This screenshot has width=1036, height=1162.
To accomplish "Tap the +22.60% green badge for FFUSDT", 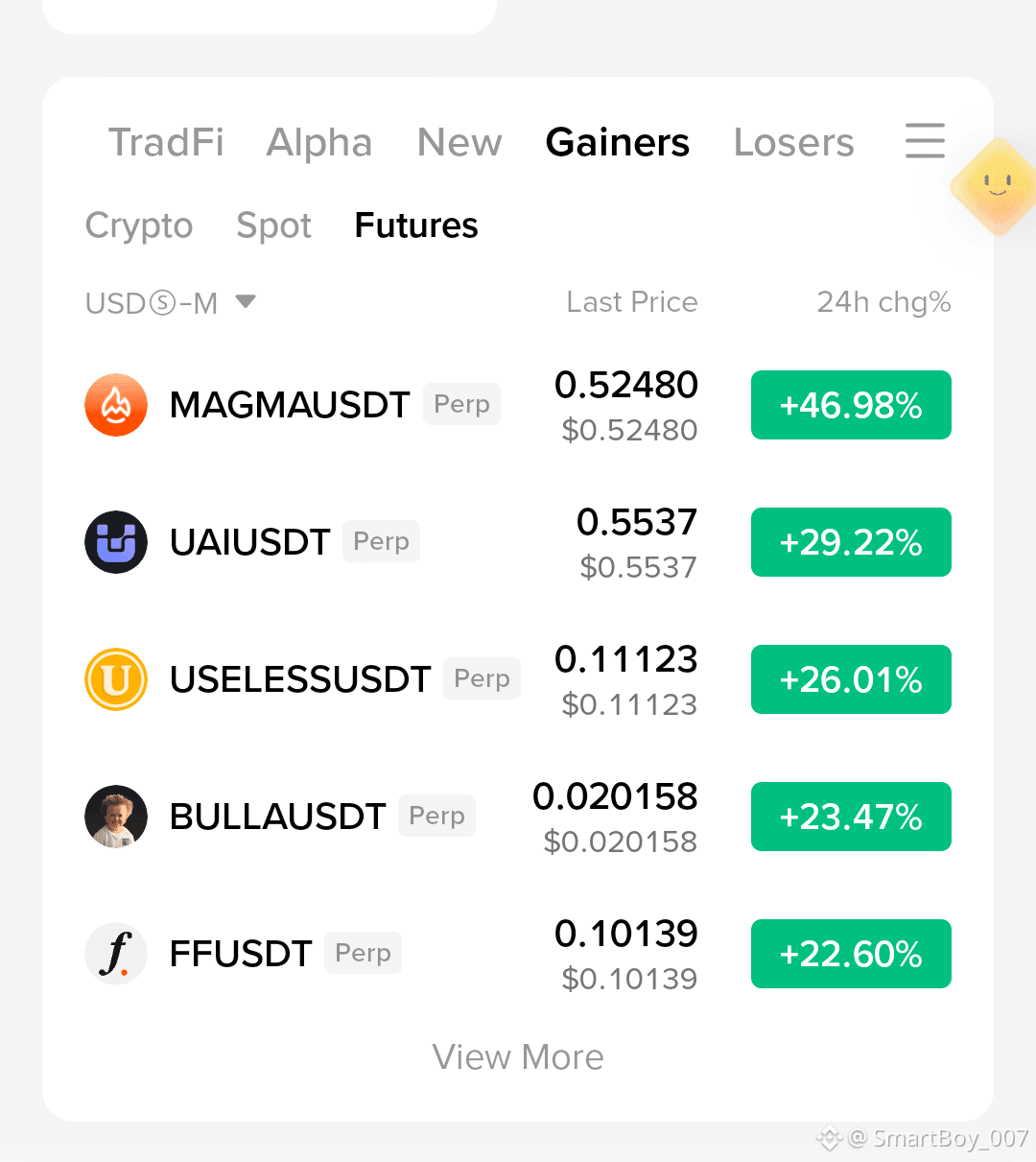I will (851, 954).
